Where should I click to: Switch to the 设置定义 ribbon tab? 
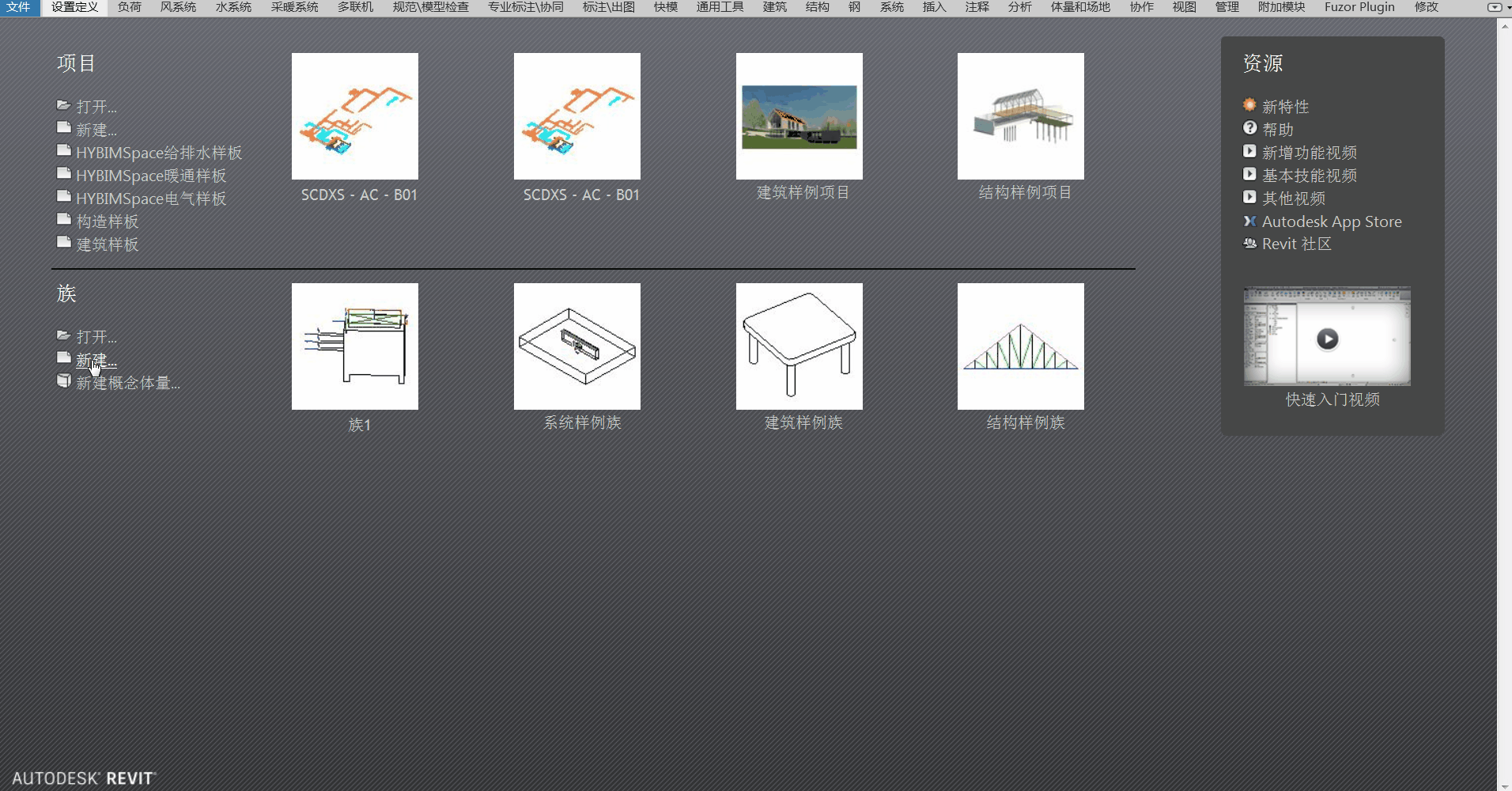tap(75, 7)
